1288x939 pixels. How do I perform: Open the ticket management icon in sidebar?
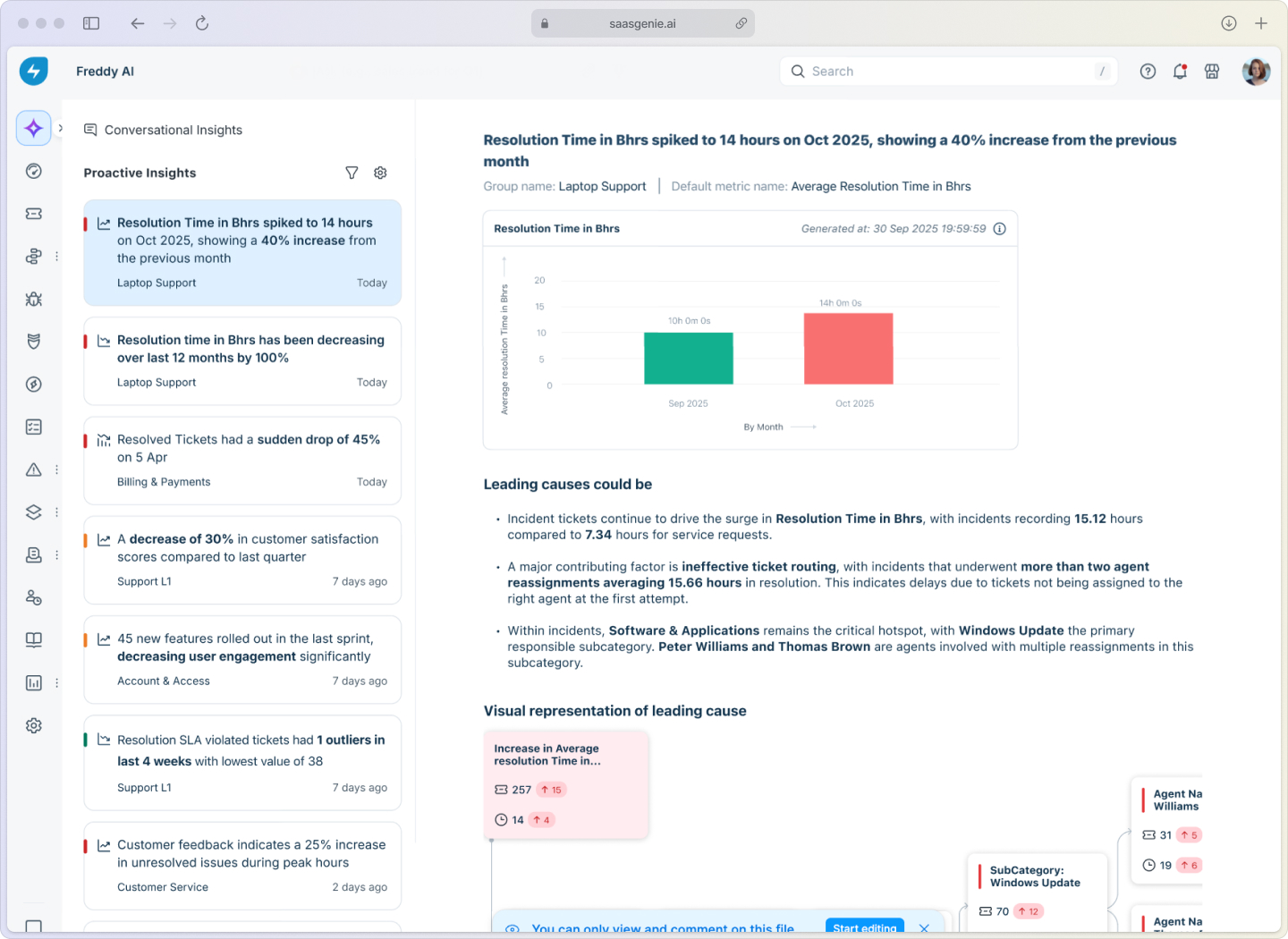click(x=33, y=214)
